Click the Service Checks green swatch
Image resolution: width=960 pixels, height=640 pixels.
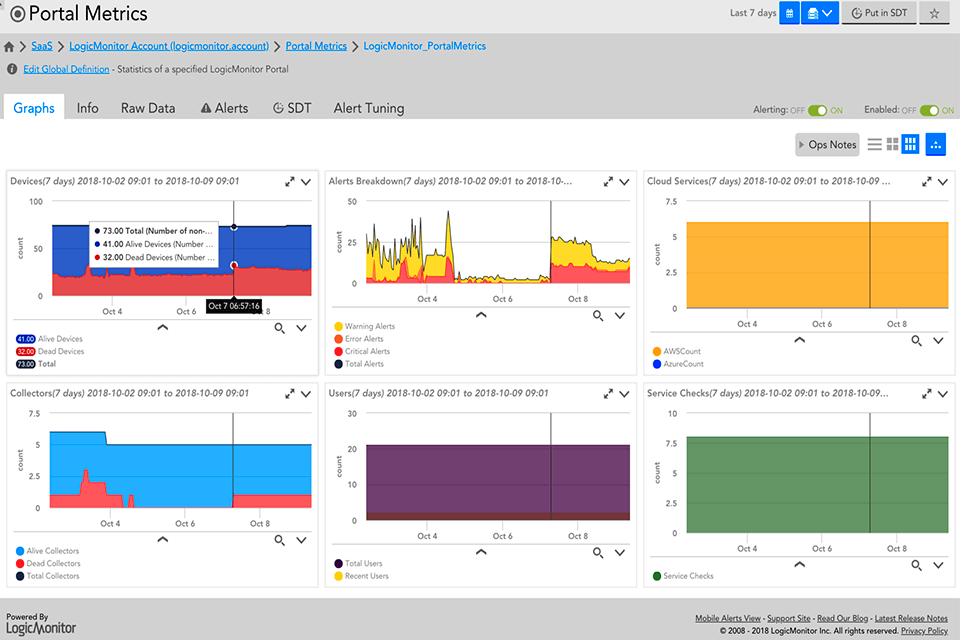point(657,576)
